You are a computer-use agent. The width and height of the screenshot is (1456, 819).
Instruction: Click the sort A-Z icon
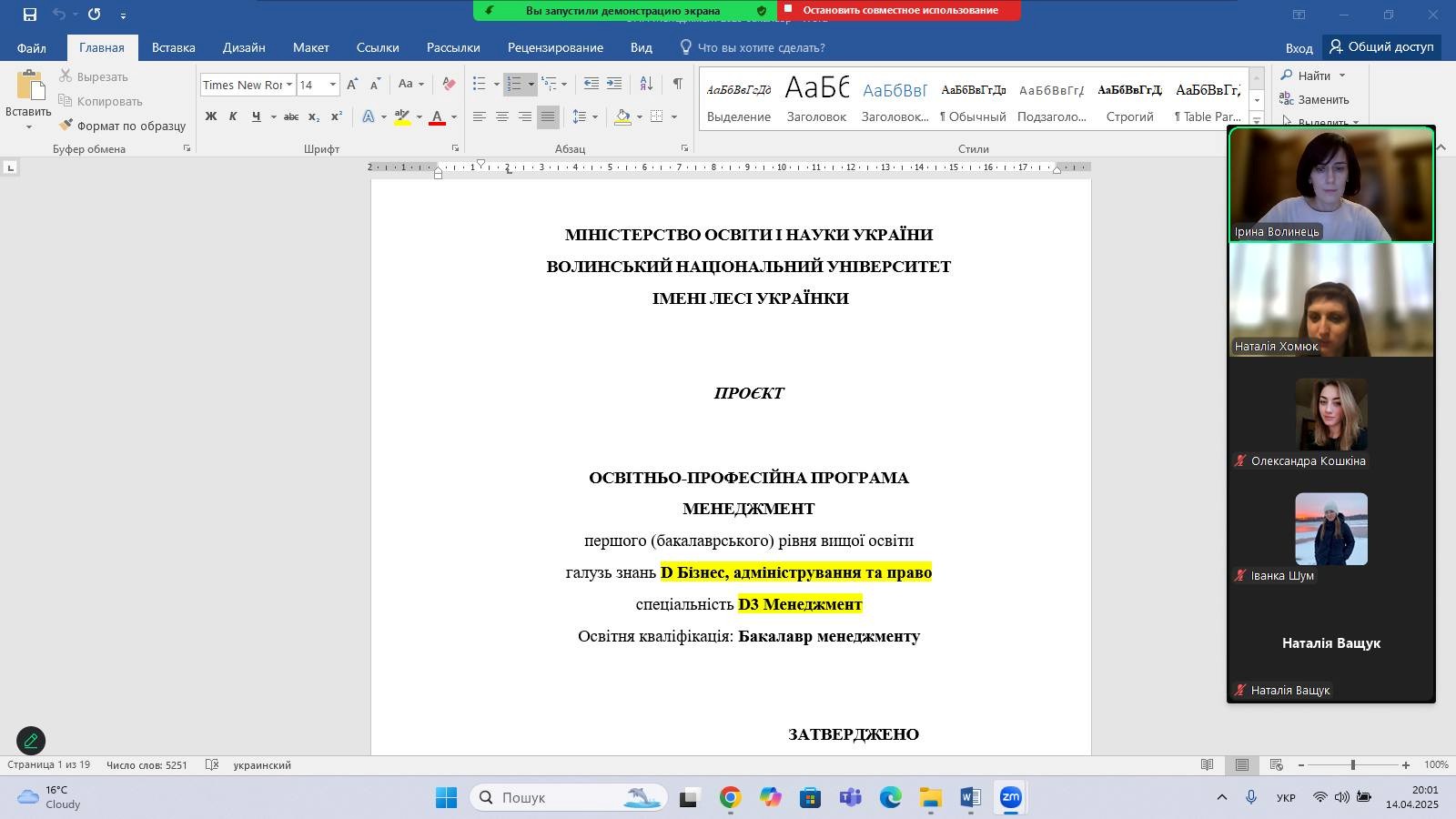pyautogui.click(x=646, y=84)
